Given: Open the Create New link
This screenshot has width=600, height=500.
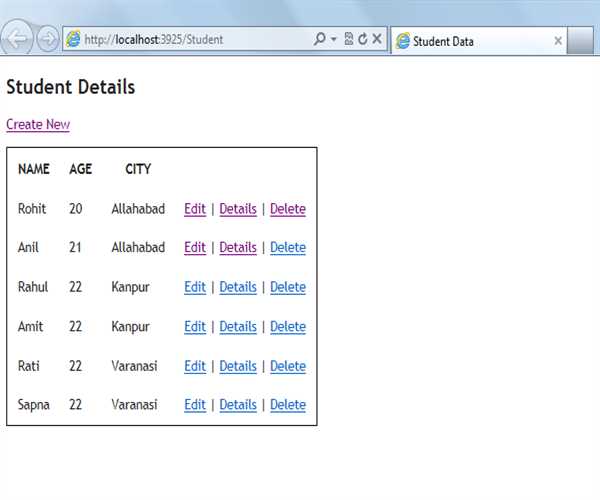Looking at the screenshot, I should (38, 125).
